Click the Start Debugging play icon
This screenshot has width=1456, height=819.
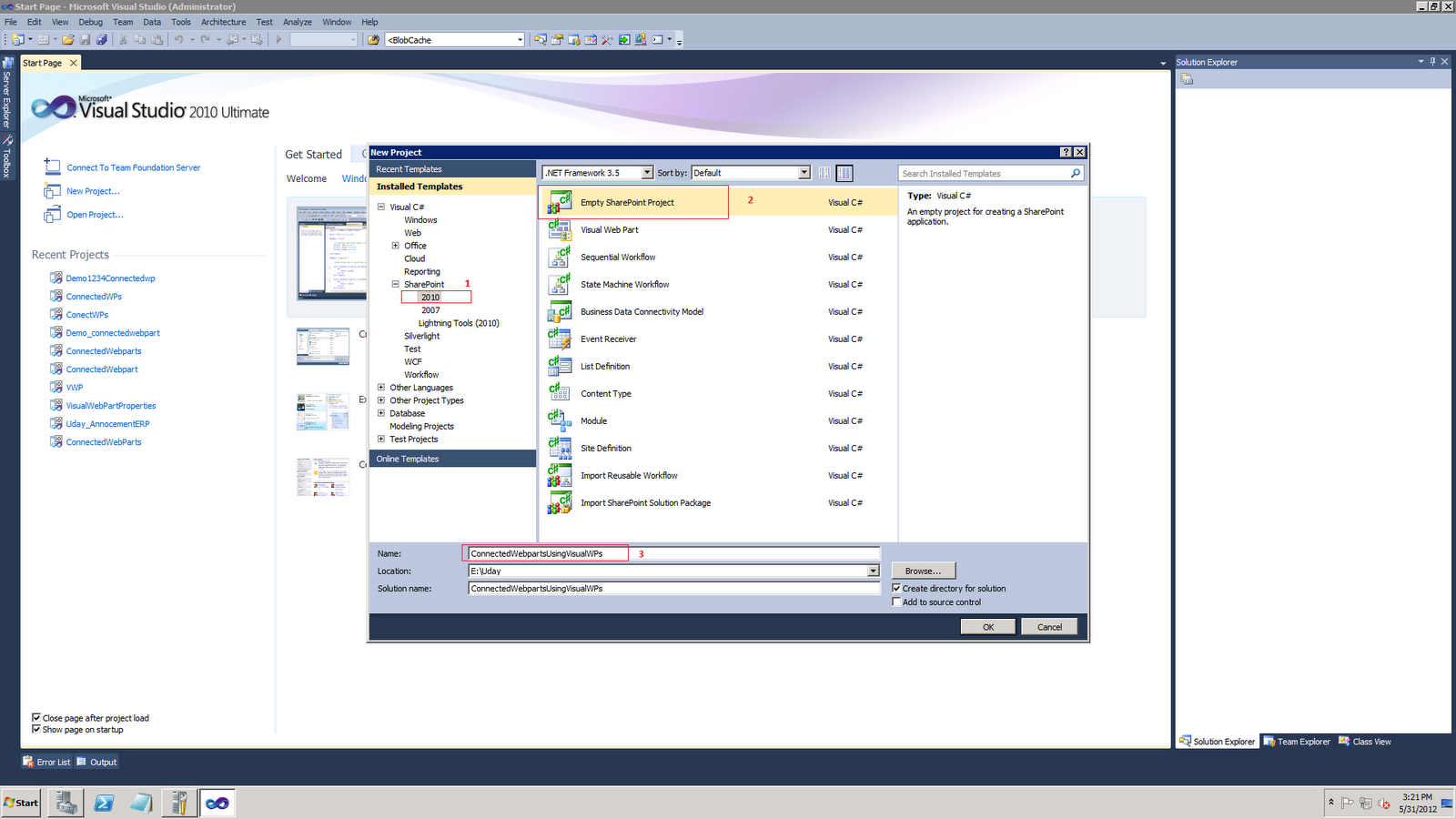[x=278, y=40]
